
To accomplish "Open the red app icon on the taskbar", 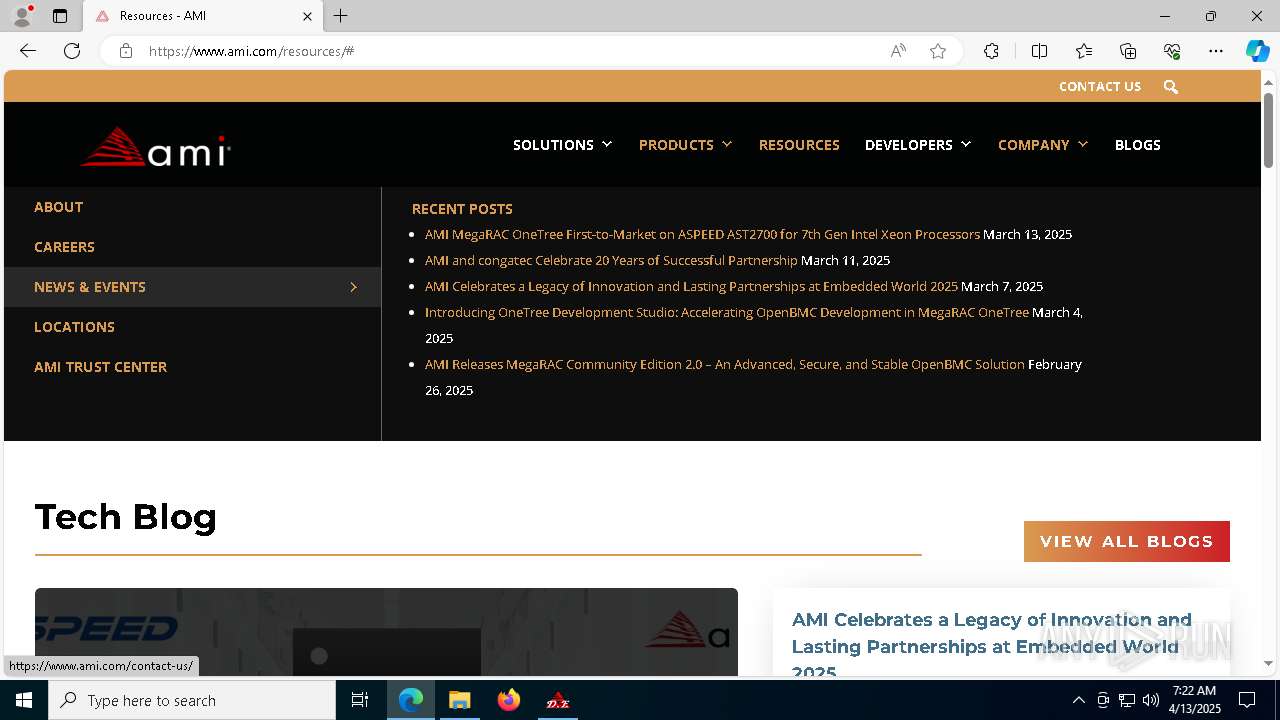I will pos(558,700).
